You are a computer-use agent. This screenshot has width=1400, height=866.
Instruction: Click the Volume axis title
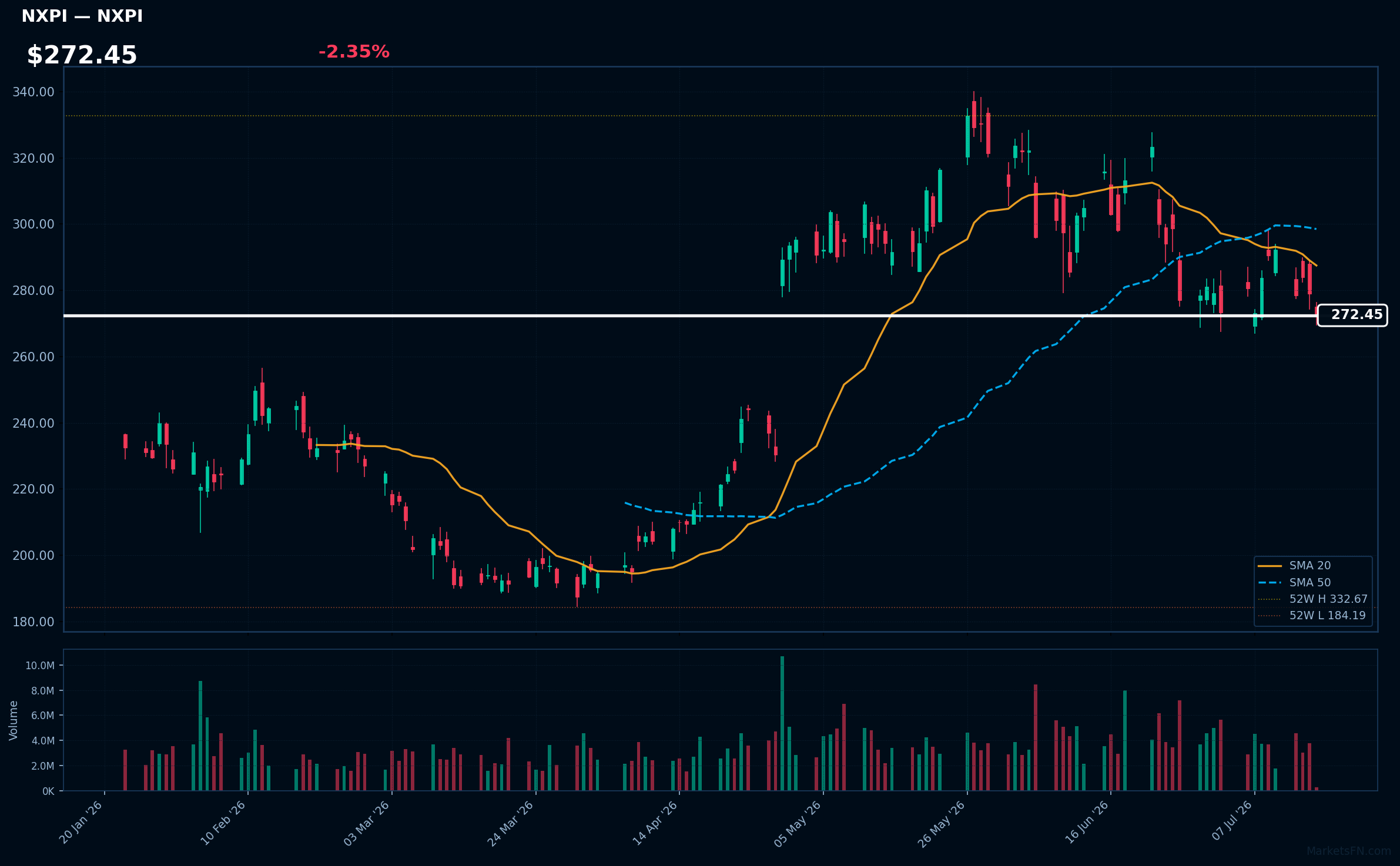coord(13,720)
